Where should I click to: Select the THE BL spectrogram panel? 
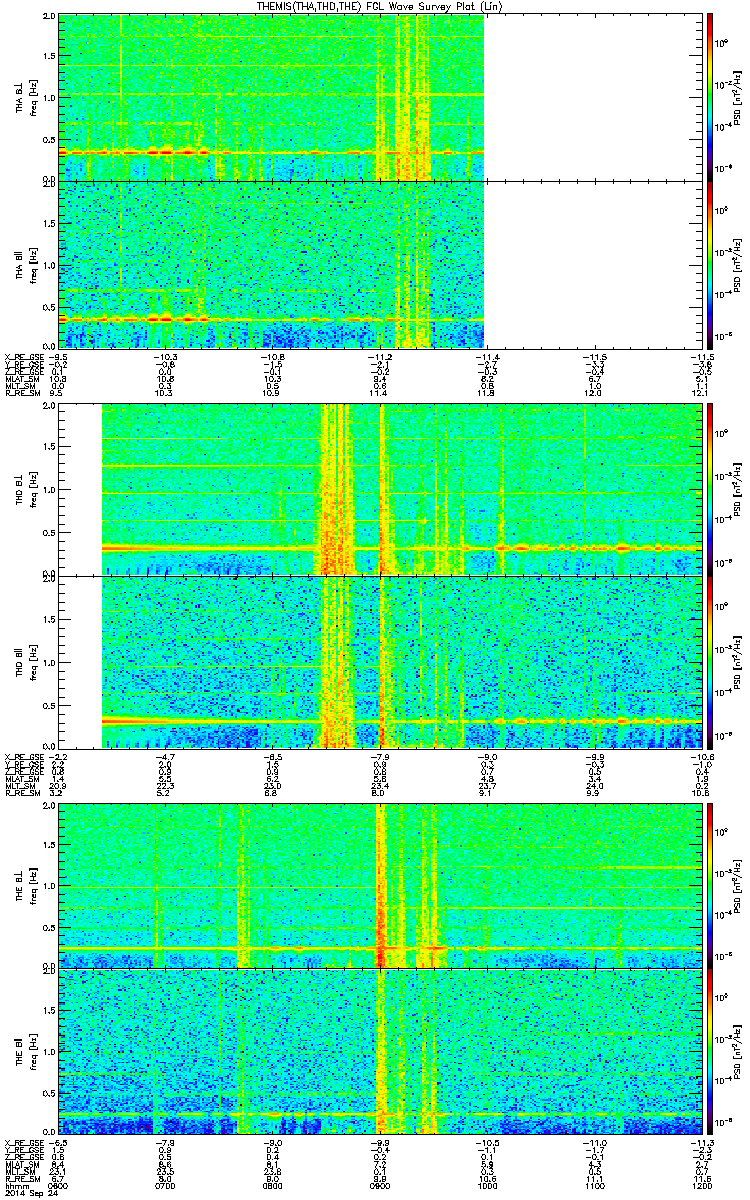pyautogui.click(x=378, y=886)
